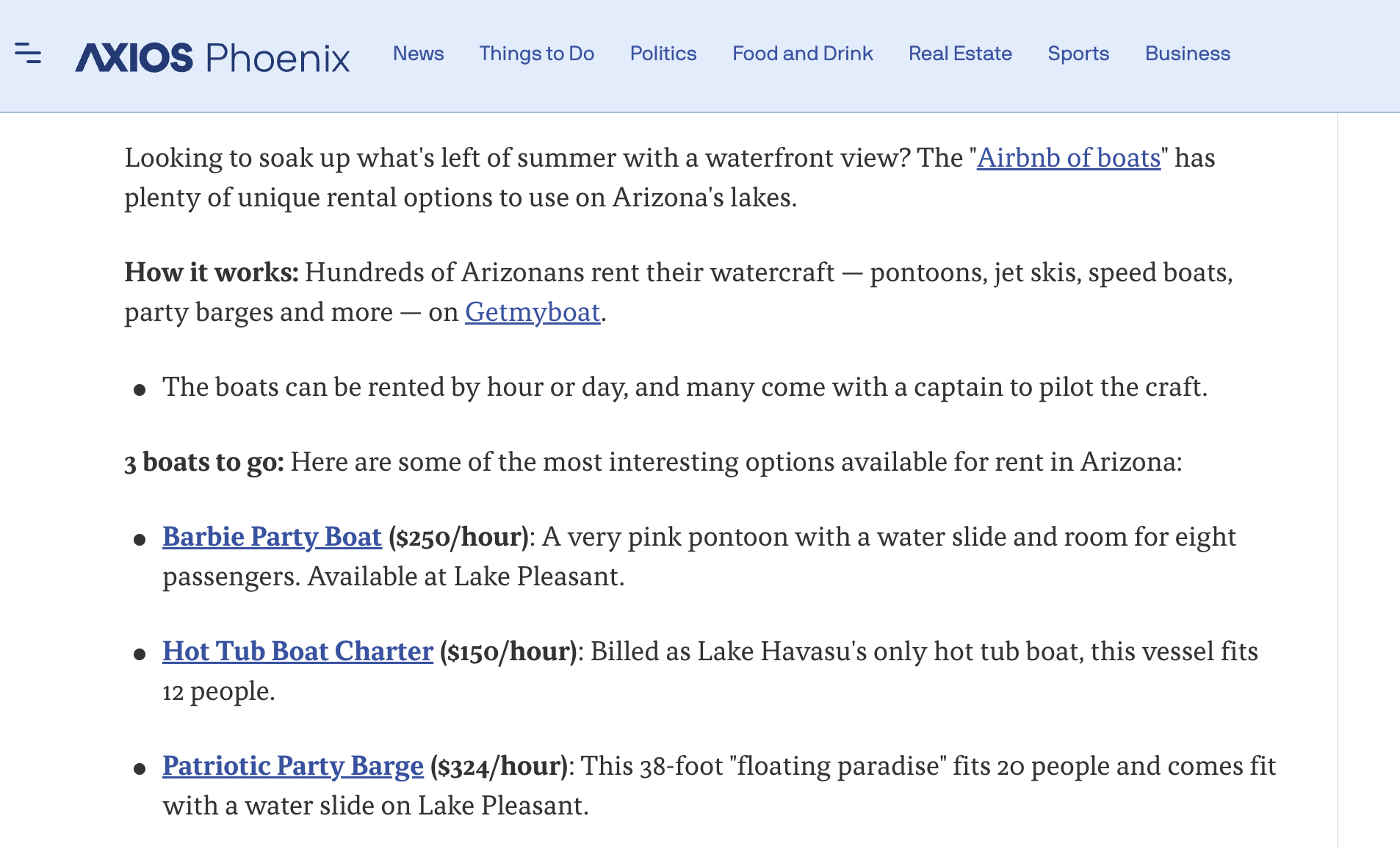Screen dimensions: 1400x849
Task: Navigate to Real Estate
Action: pyautogui.click(x=959, y=54)
